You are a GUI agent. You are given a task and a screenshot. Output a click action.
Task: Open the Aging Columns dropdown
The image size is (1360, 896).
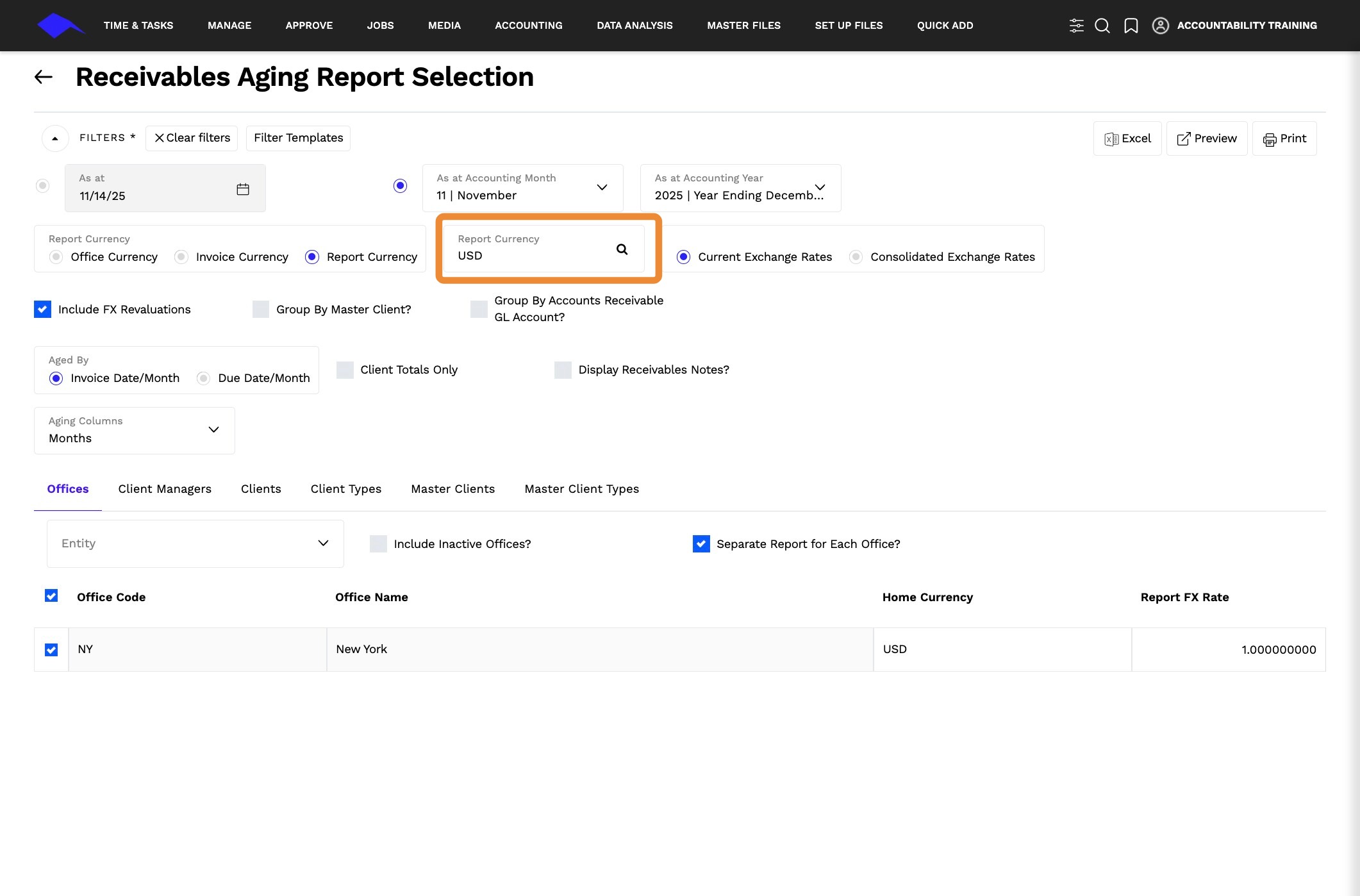213,430
